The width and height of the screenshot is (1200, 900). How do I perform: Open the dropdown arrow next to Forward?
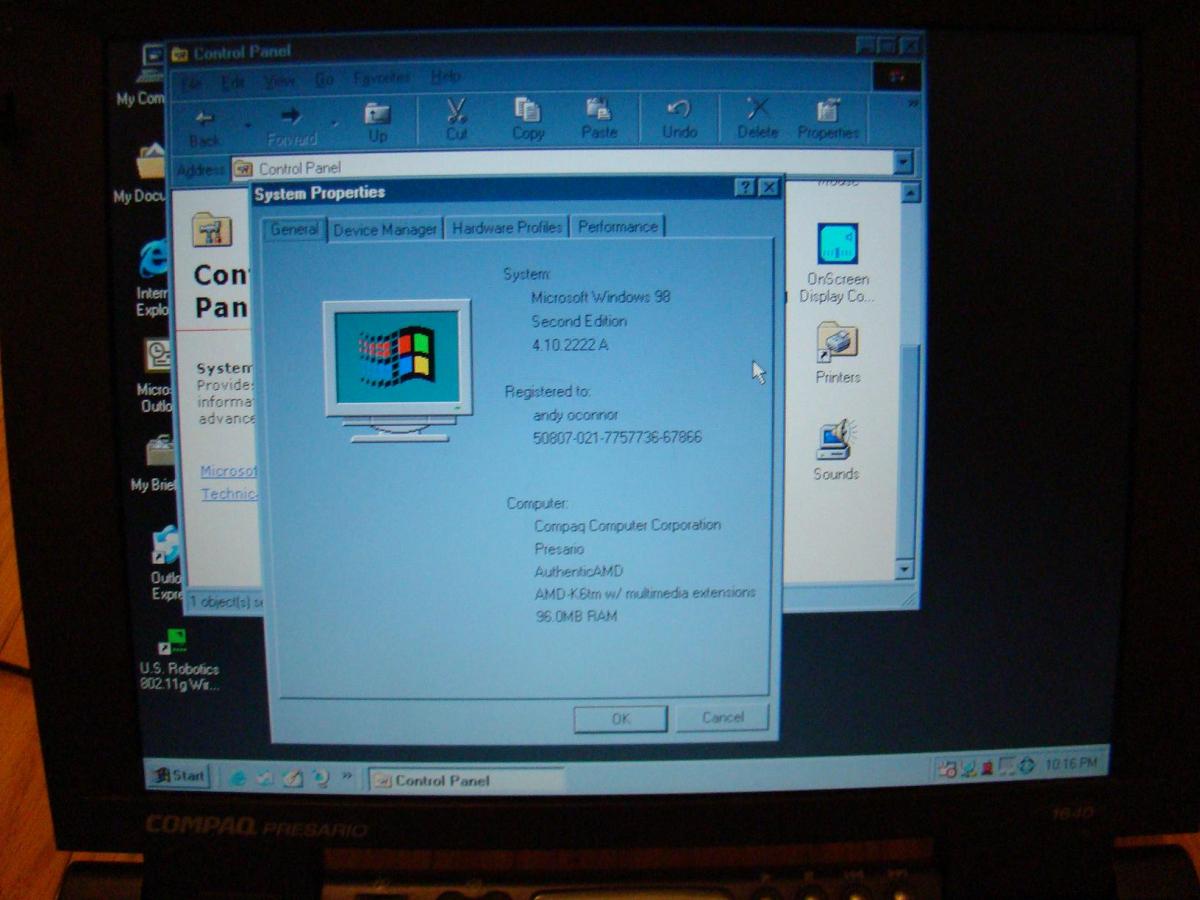pyautogui.click(x=335, y=123)
